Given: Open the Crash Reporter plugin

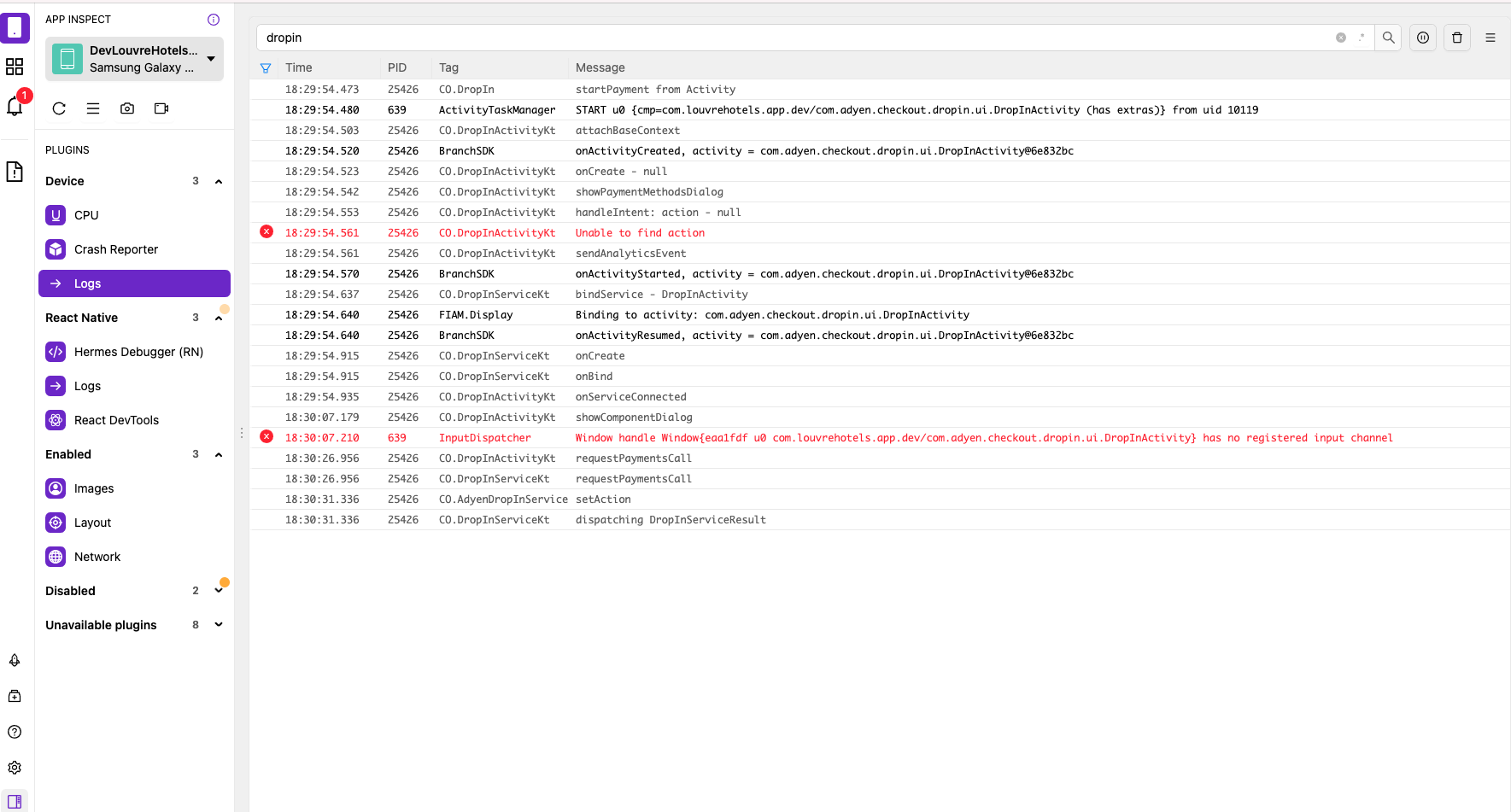Looking at the screenshot, I should [x=115, y=248].
